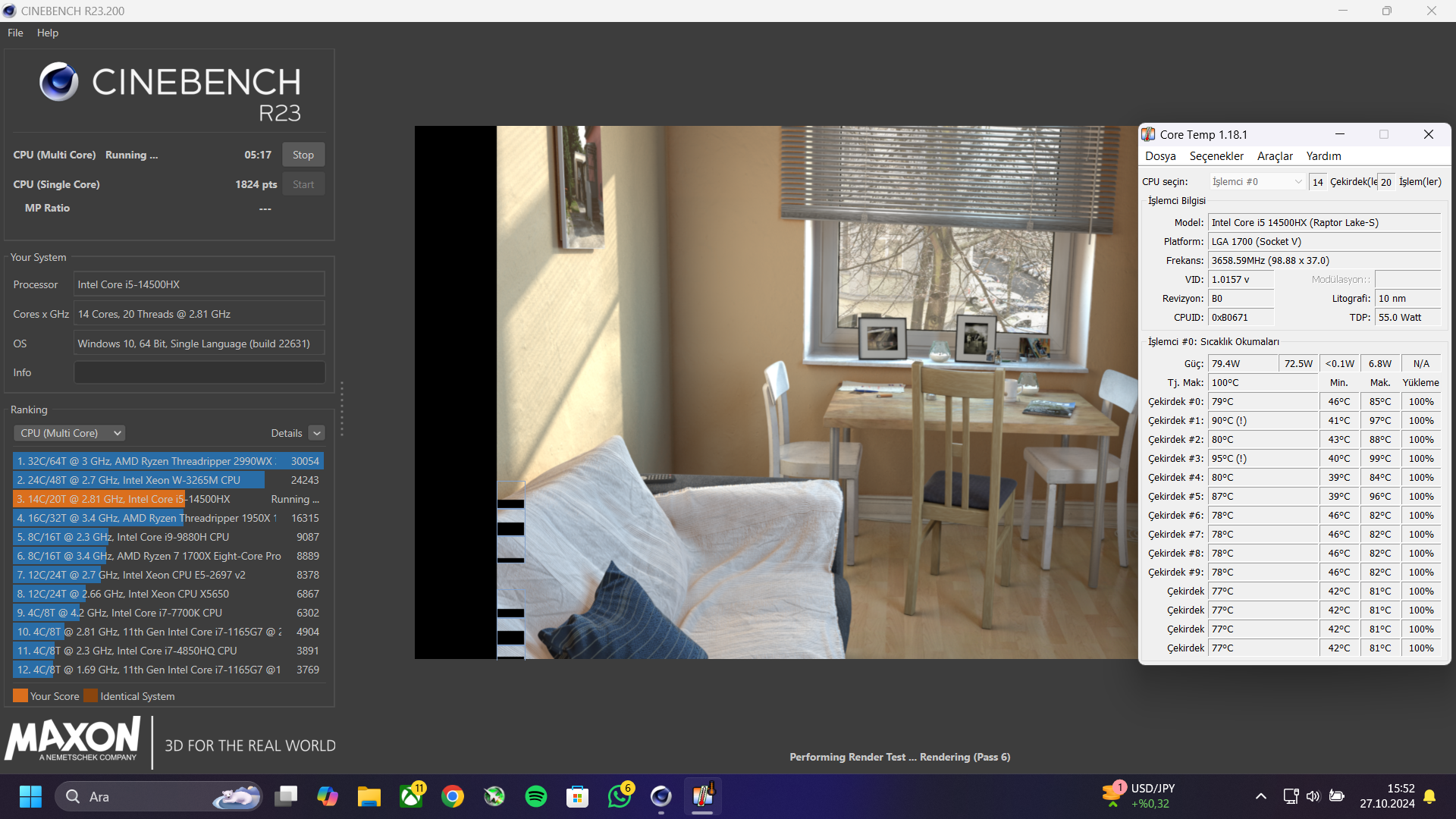Open File Explorer from the taskbar
The image size is (1456, 819).
[x=369, y=796]
